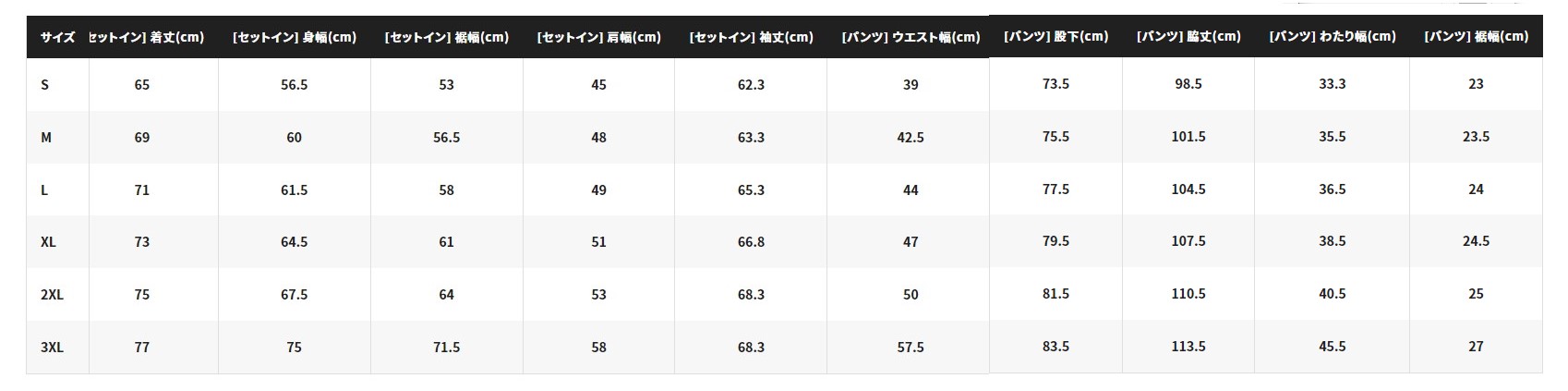Select the 2XL size row label

tap(52, 295)
